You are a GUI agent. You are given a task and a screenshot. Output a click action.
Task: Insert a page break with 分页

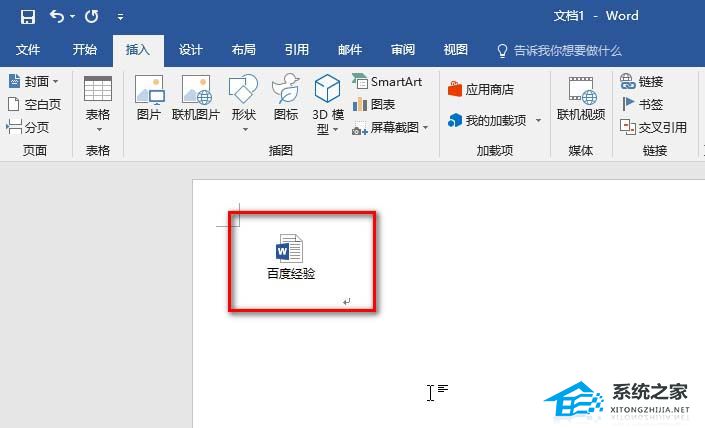point(28,127)
